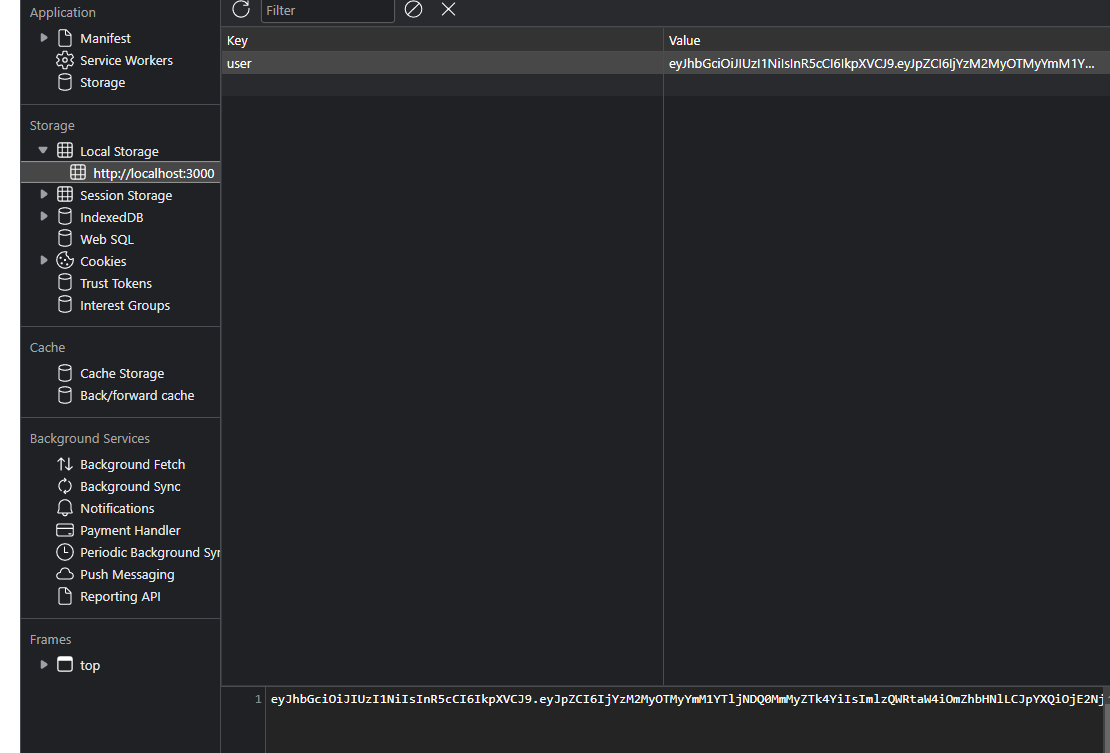Open the Back/forward cache label
This screenshot has width=1110, height=753.
tap(137, 395)
